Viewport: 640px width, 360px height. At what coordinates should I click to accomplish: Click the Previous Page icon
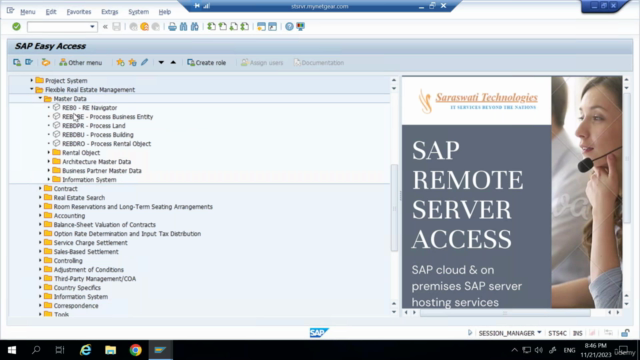click(222, 27)
